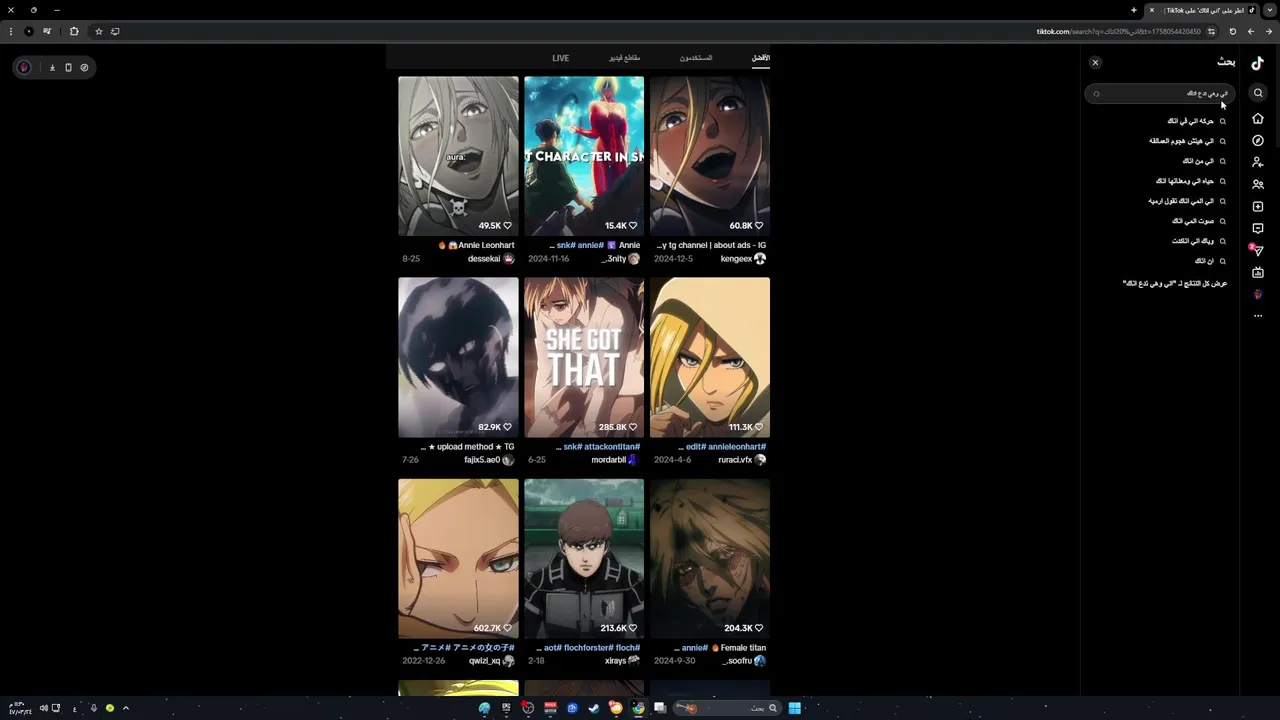Open the search magnifier icon in sidebar

pyautogui.click(x=1258, y=93)
